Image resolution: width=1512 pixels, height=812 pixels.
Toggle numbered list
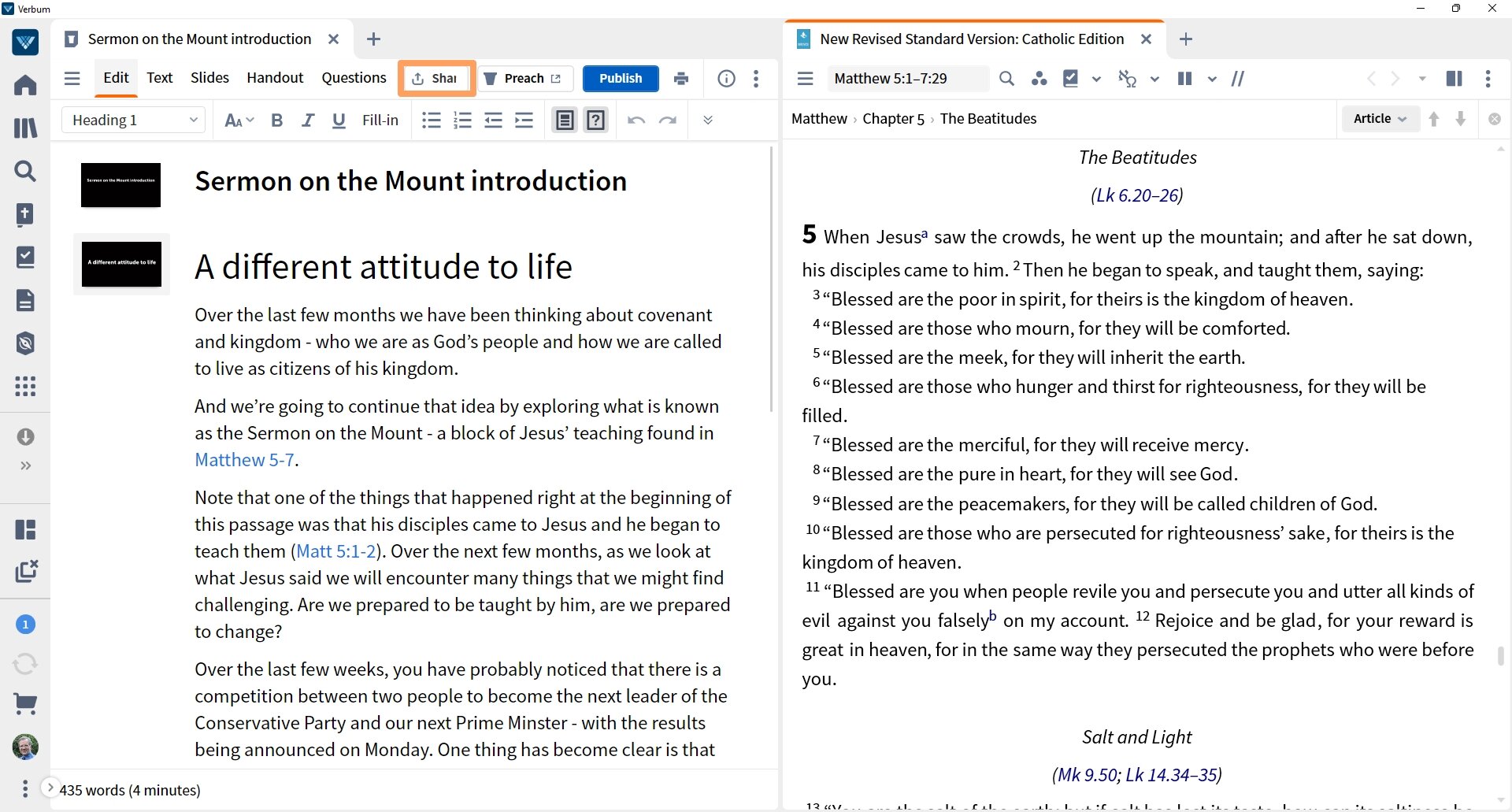tap(462, 120)
